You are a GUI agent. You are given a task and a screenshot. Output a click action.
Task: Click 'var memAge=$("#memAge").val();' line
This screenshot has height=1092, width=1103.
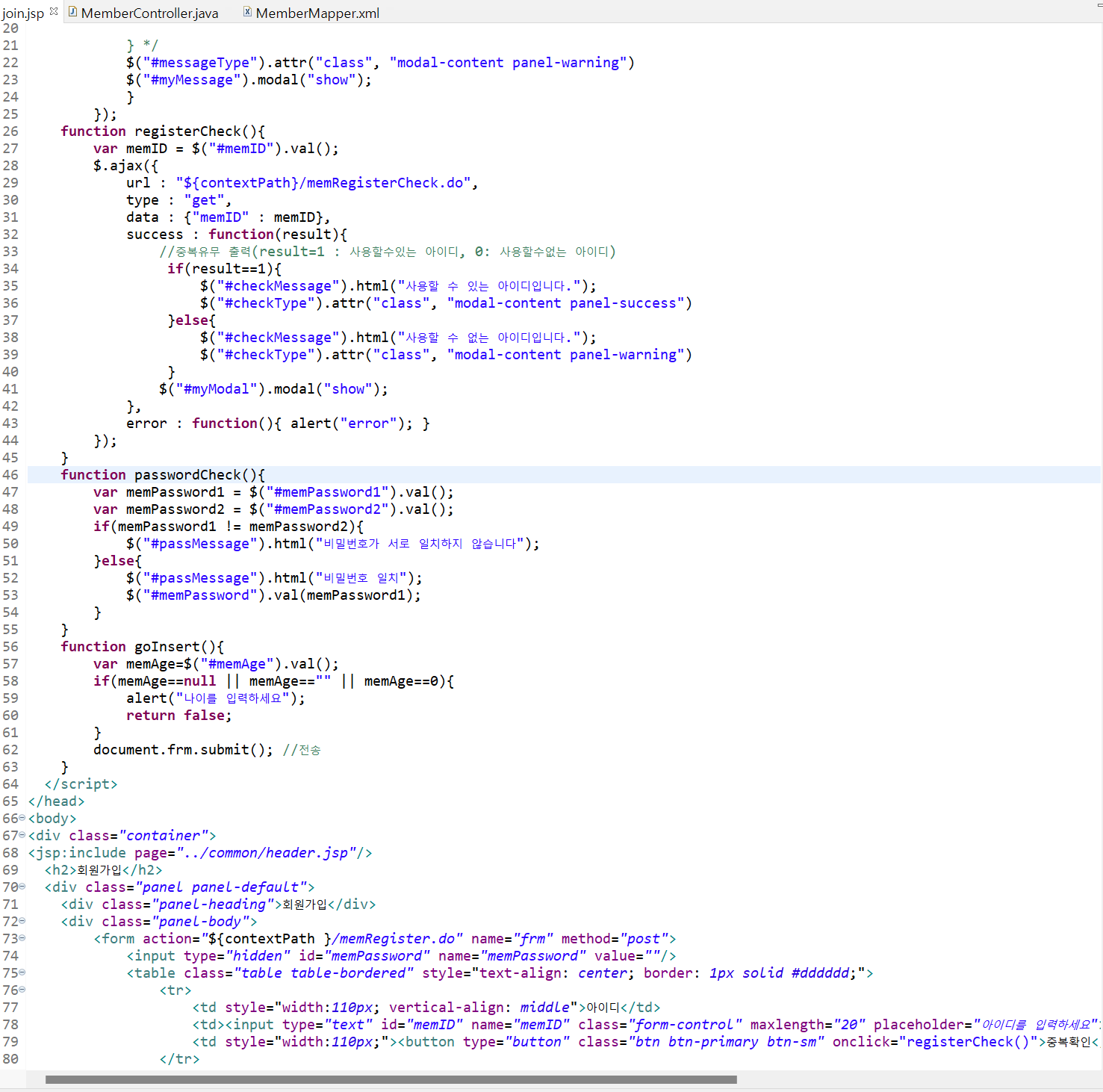point(216,664)
